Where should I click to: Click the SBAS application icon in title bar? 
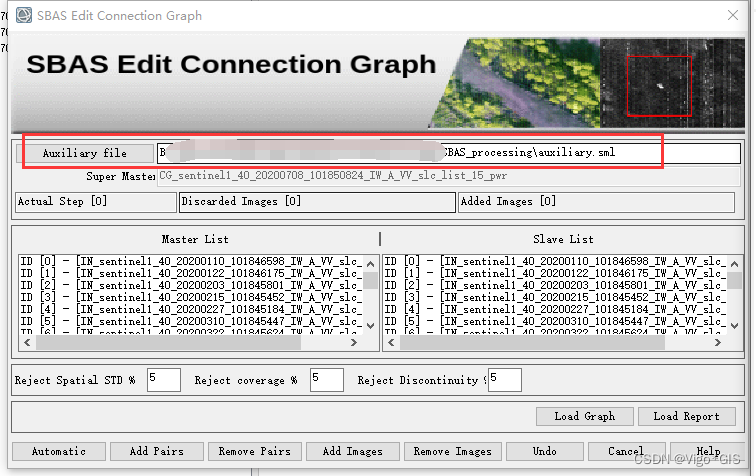tap(24, 15)
